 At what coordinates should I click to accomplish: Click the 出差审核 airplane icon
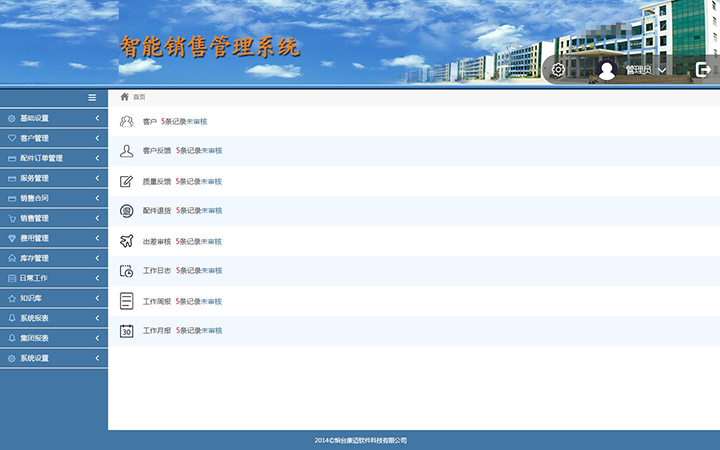tap(126, 241)
